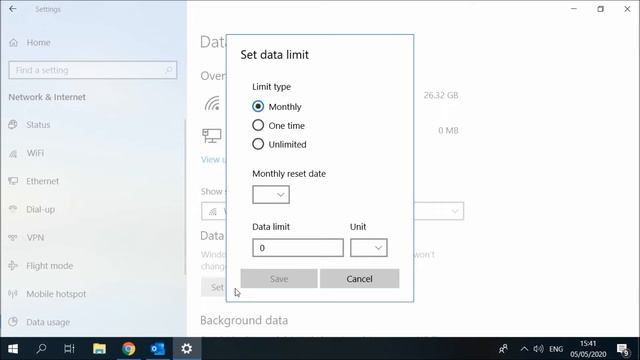
Task: Open Task View from taskbar
Action: [x=69, y=349]
